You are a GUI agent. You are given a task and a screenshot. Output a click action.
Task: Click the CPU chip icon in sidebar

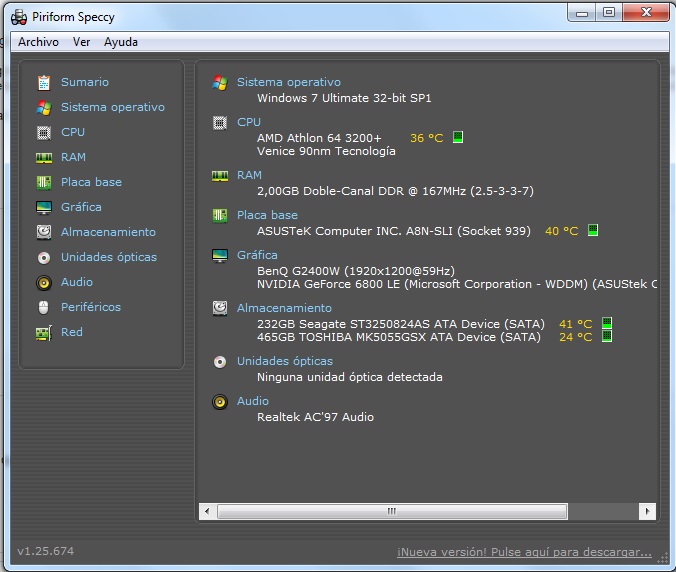(x=44, y=132)
